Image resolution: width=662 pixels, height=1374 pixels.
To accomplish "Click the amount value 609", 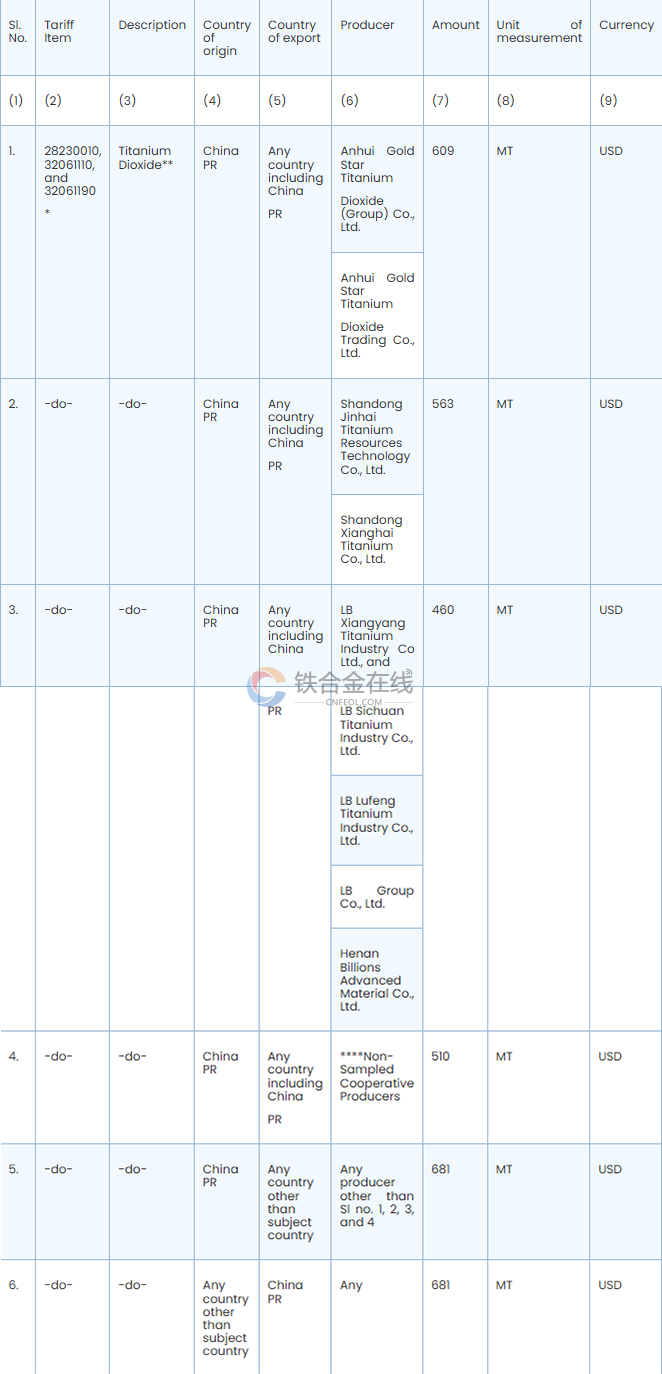I will point(443,151).
